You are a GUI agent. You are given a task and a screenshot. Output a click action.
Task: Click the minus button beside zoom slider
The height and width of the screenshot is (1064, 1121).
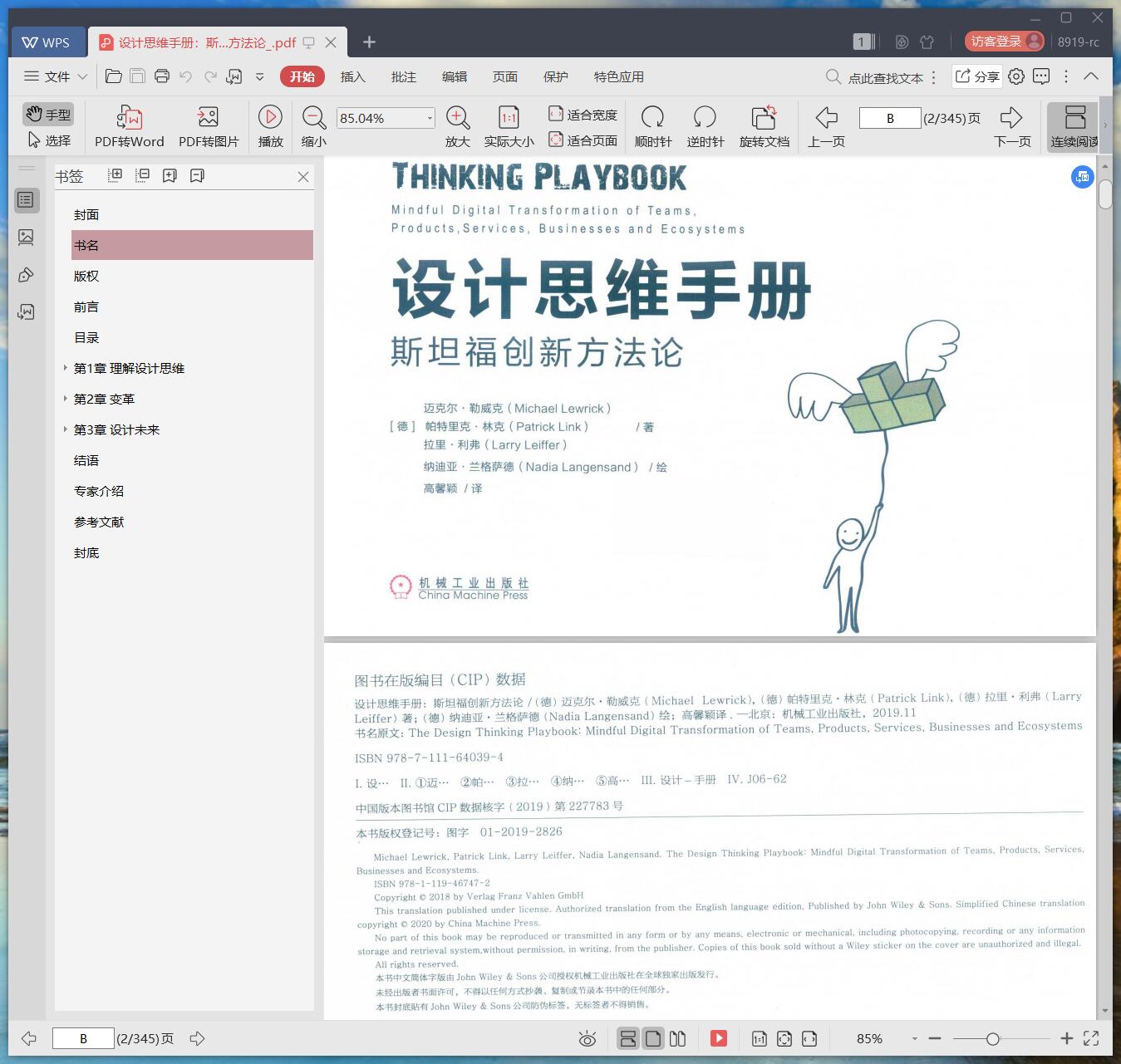tap(935, 1038)
